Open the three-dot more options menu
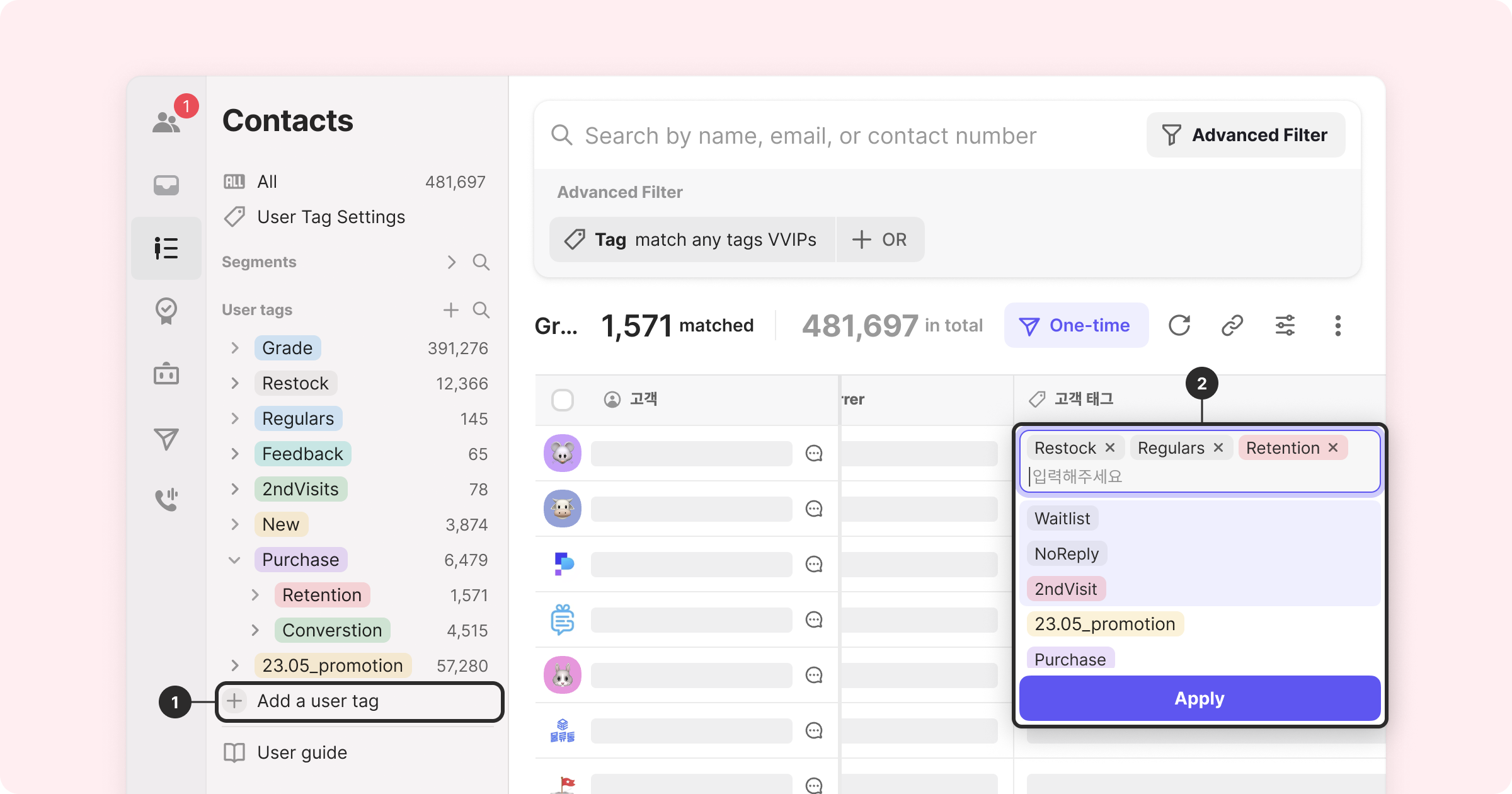Screen dimensions: 1512x794 pyautogui.click(x=1337, y=325)
